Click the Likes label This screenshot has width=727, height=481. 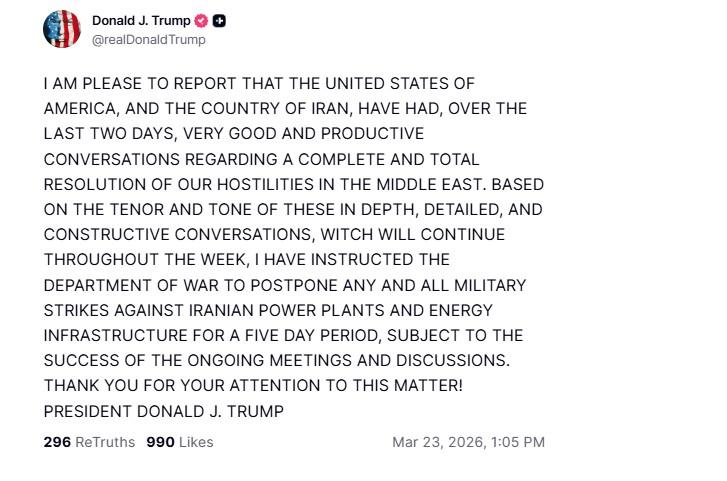pos(196,442)
